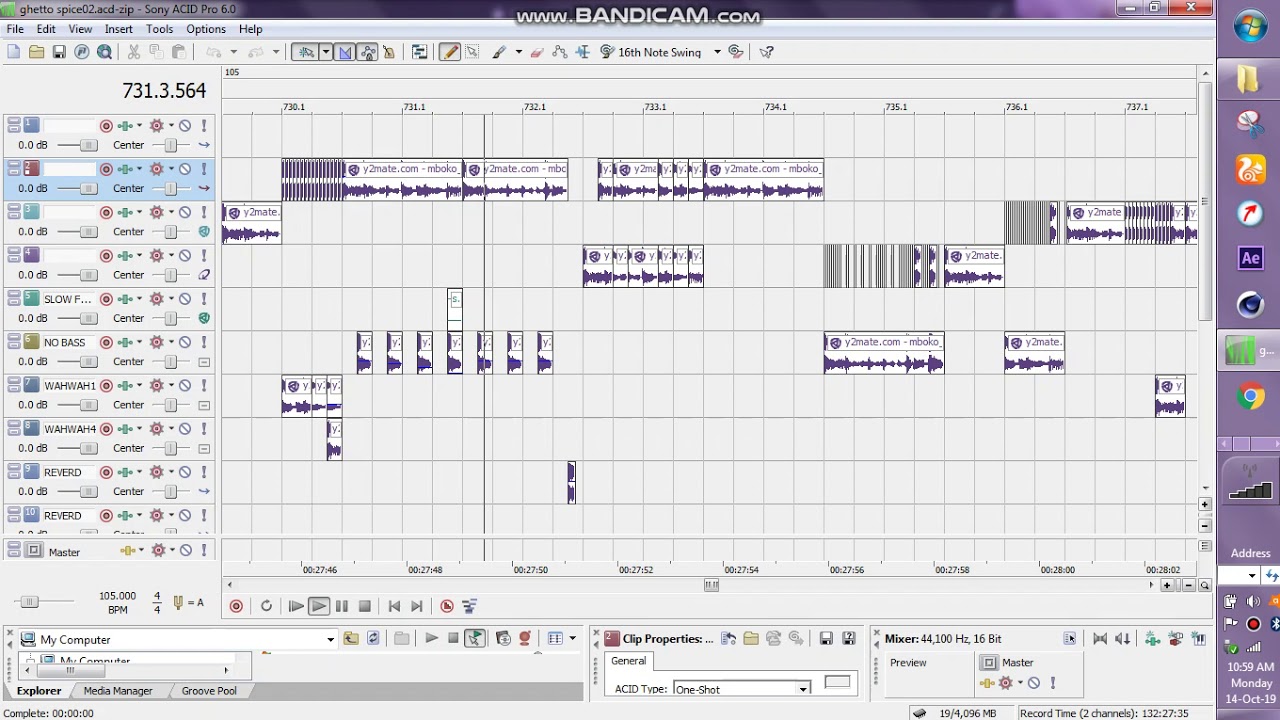The image size is (1280, 720).
Task: Arm track 1 for record
Action: 106,126
